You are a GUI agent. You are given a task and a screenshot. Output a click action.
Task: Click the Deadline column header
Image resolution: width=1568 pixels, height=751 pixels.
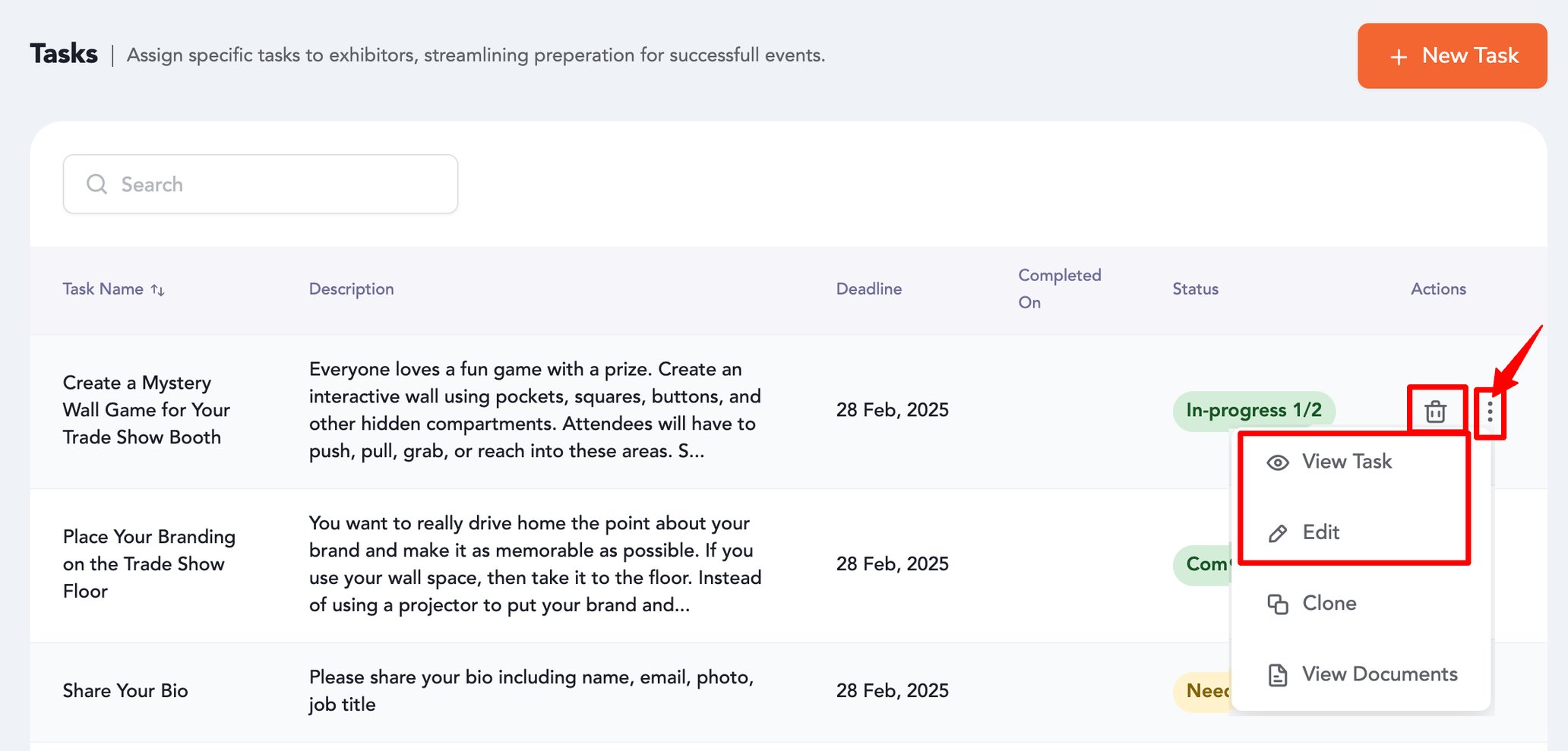coord(868,289)
